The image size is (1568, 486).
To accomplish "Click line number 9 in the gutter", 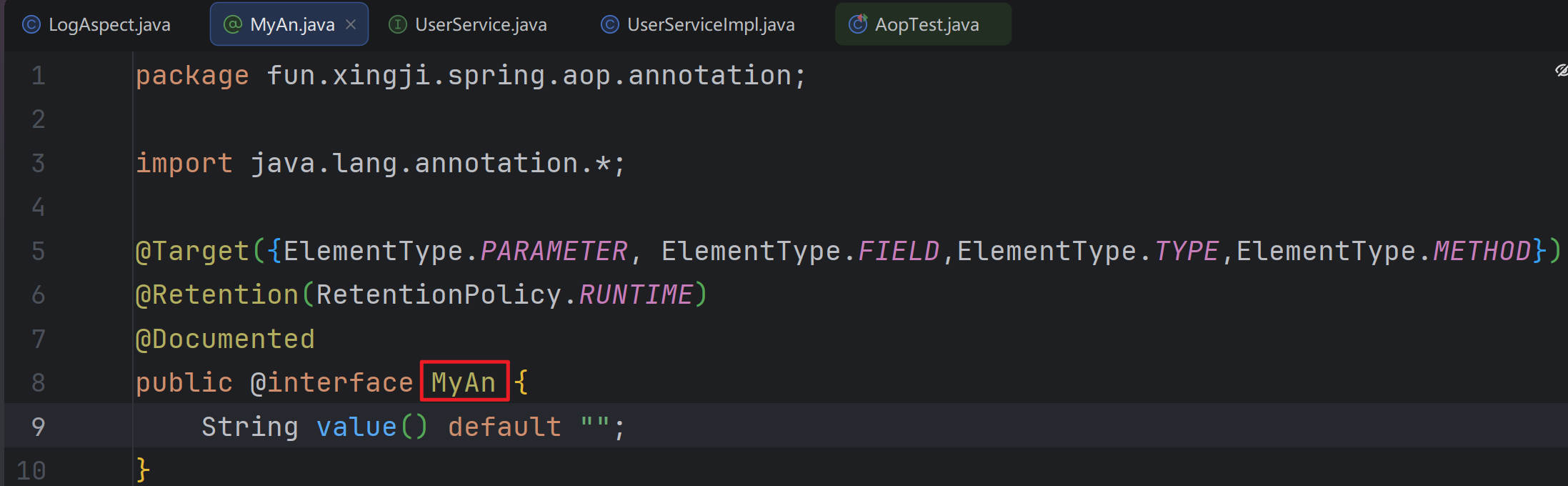I will pos(39,427).
